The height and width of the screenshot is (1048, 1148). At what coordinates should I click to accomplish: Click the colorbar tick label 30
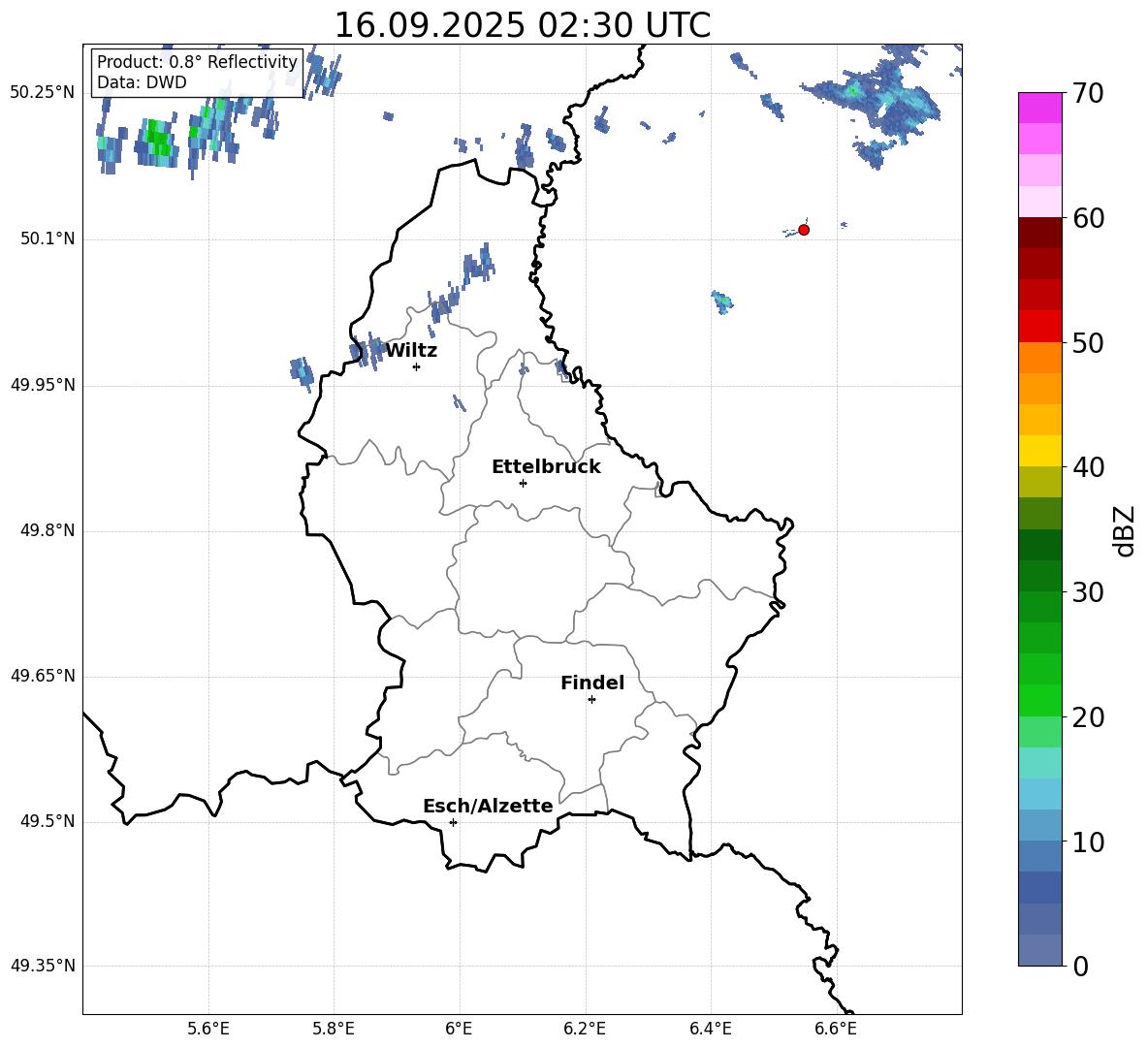(x=1088, y=592)
